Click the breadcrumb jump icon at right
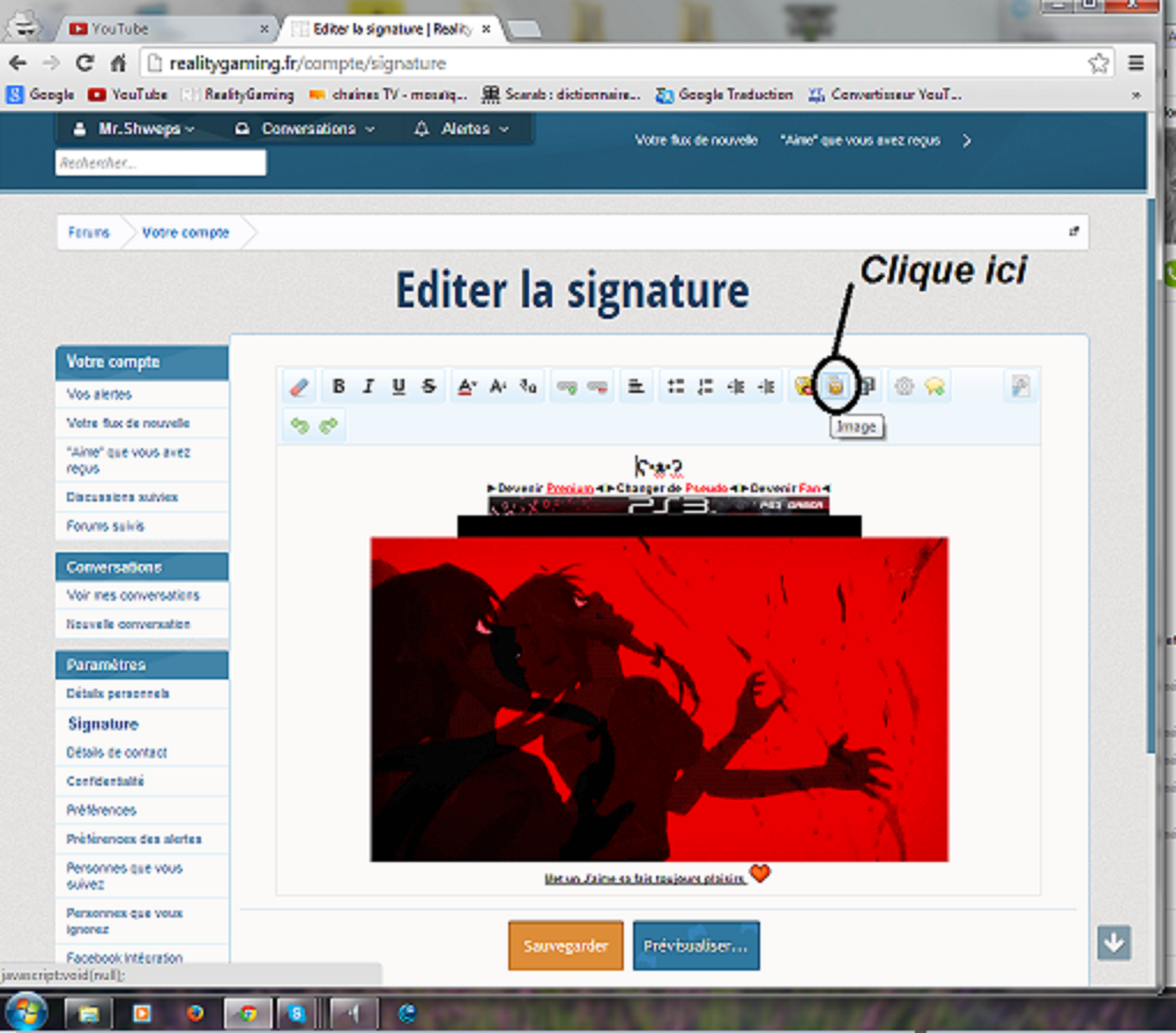The image size is (1176, 1033). (1073, 232)
